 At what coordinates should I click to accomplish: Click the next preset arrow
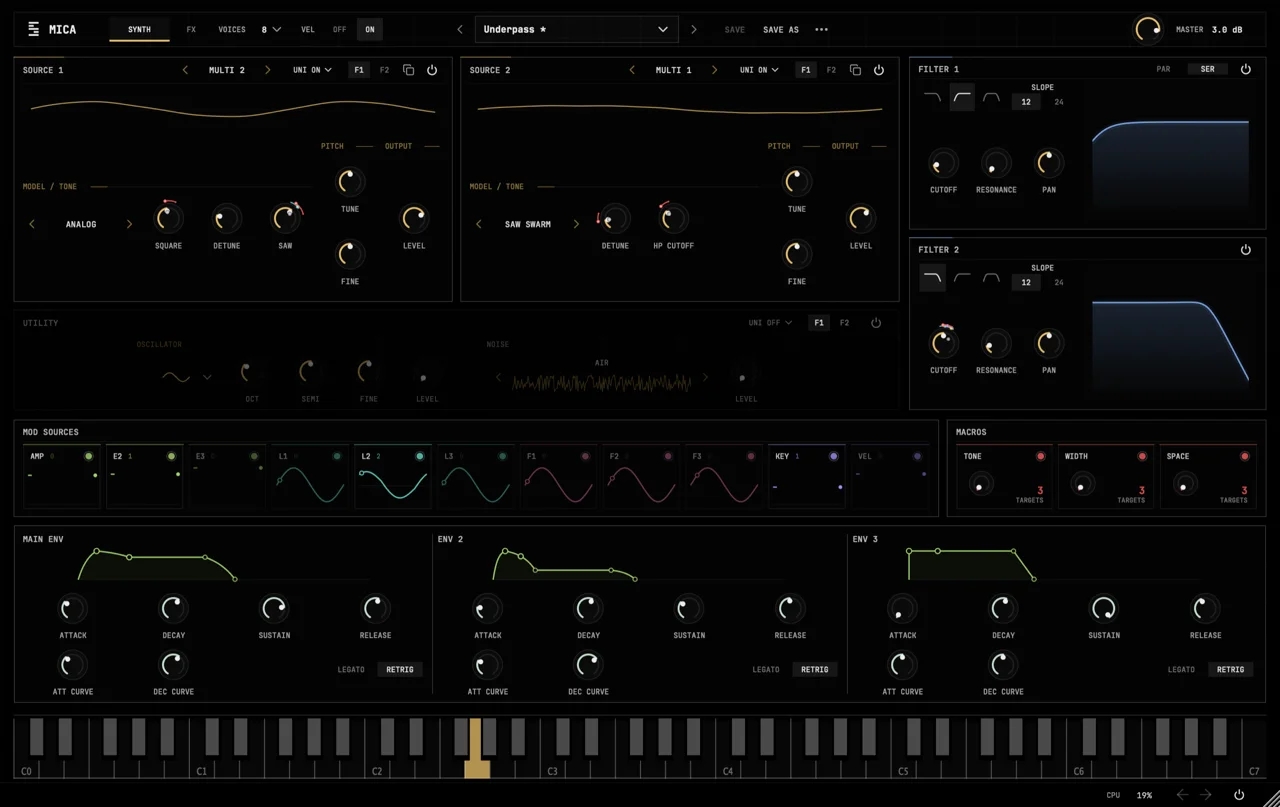694,30
